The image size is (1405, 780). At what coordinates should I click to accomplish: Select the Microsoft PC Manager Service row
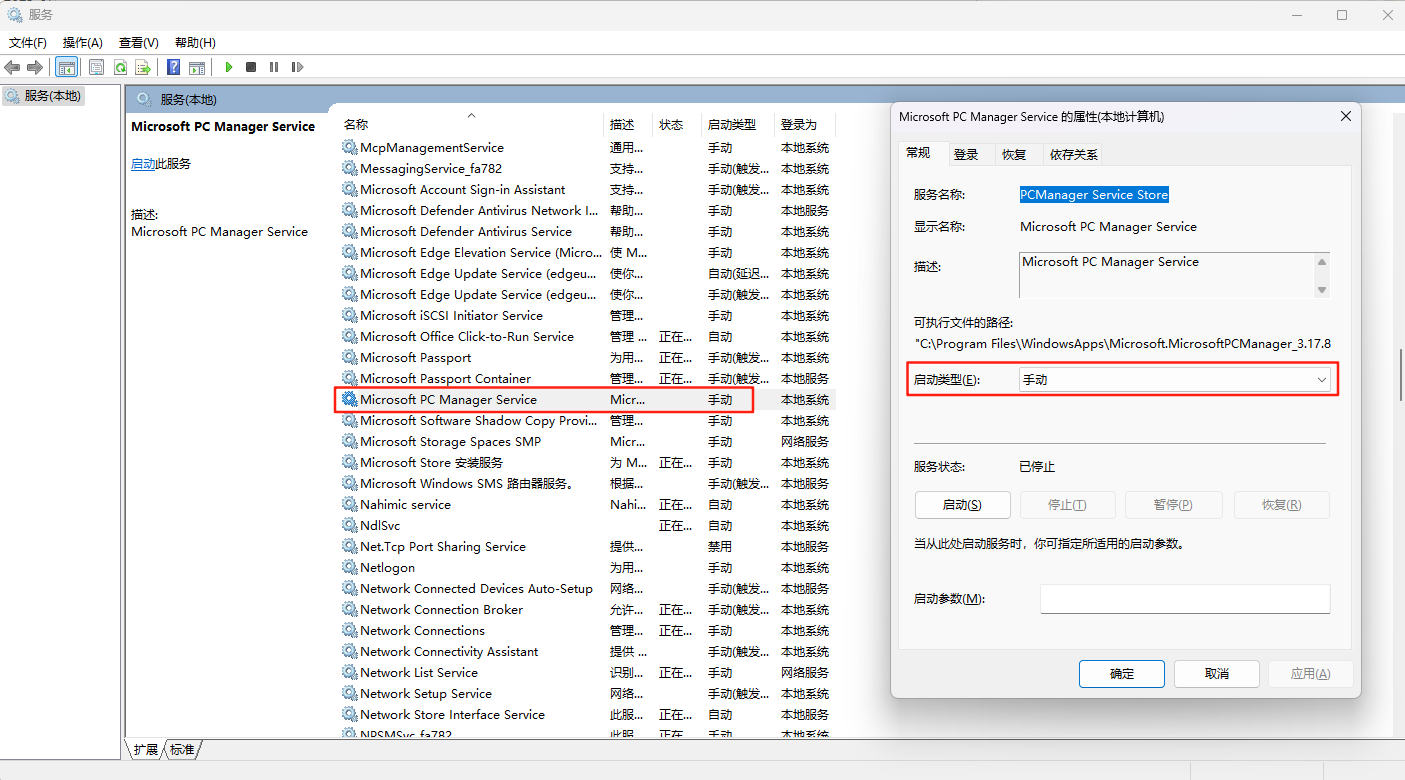(587, 399)
